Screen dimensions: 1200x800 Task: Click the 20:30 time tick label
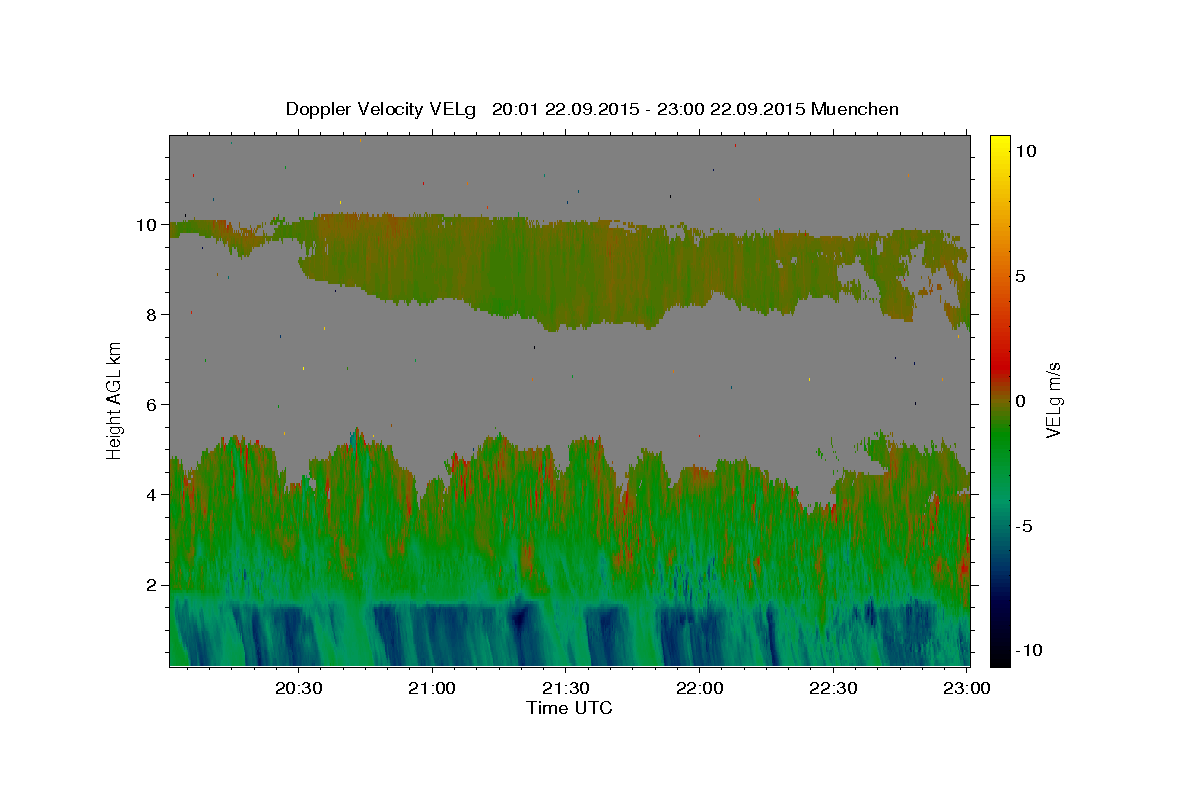tap(299, 688)
